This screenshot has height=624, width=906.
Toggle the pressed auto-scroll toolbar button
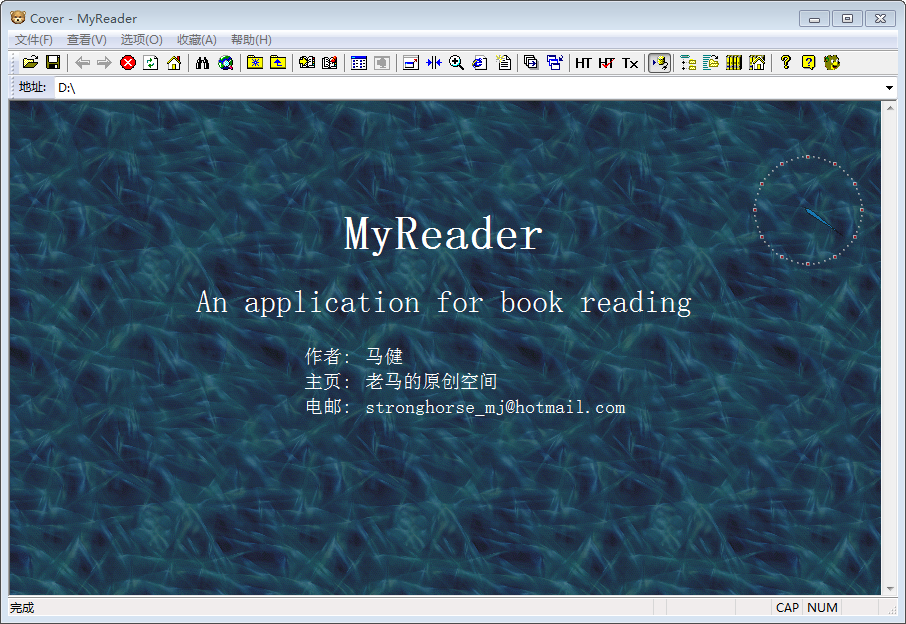pyautogui.click(x=659, y=63)
